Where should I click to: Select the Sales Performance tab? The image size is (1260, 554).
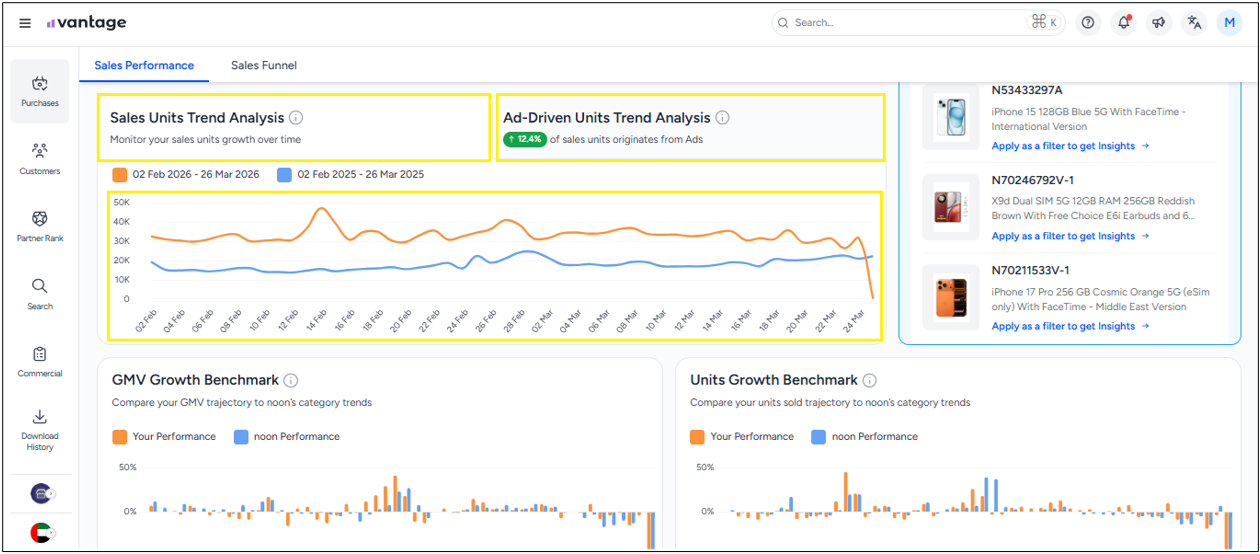coord(144,66)
